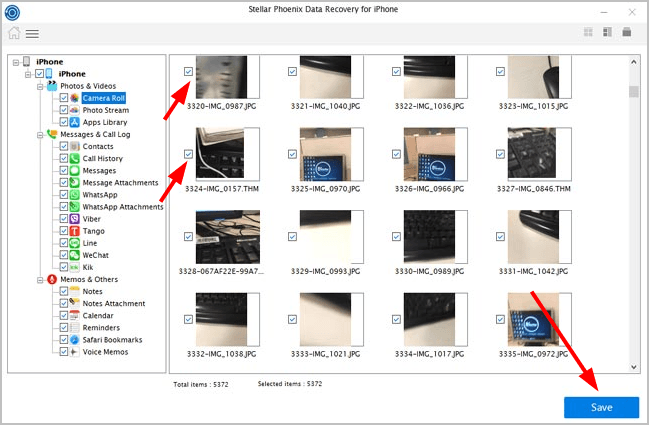Image resolution: width=649 pixels, height=425 pixels.
Task: Click the Selected items : 5372 text
Action: click(290, 384)
